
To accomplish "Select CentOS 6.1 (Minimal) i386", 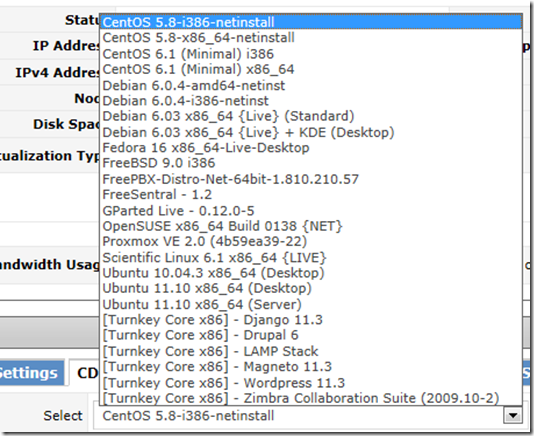I will [x=311, y=54].
